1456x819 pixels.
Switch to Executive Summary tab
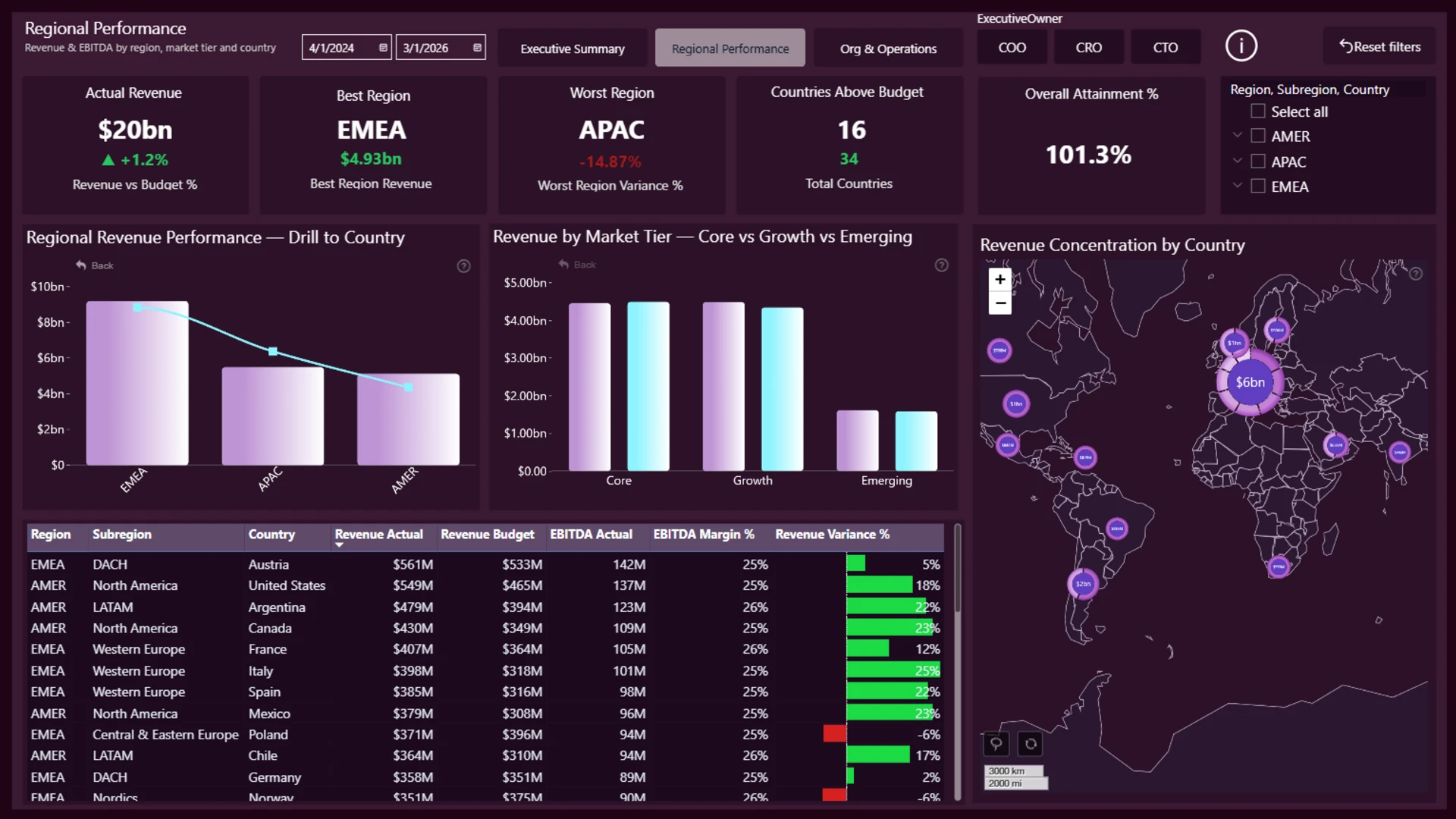[573, 49]
